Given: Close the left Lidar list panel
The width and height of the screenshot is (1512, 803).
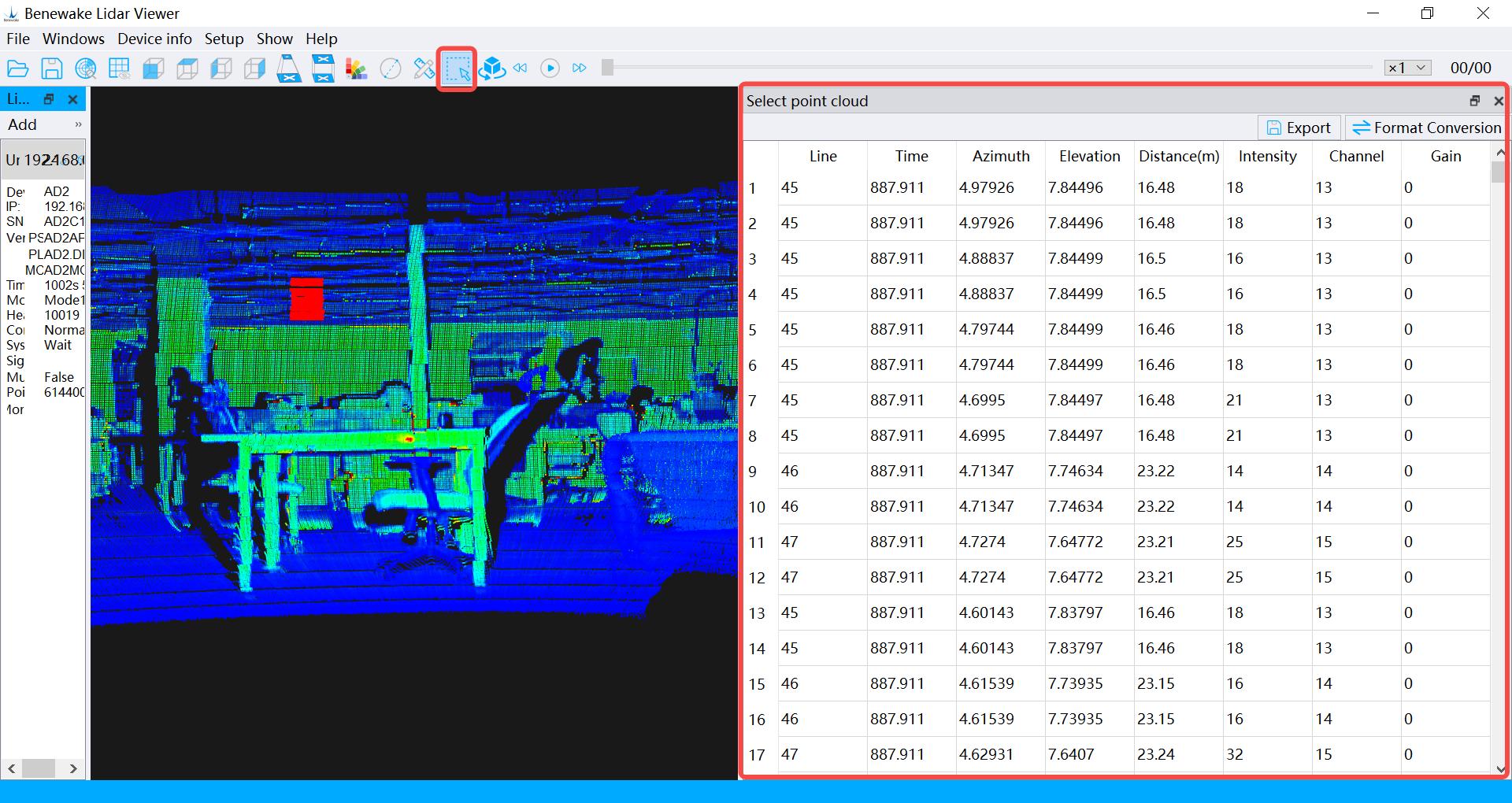Looking at the screenshot, I should point(73,99).
